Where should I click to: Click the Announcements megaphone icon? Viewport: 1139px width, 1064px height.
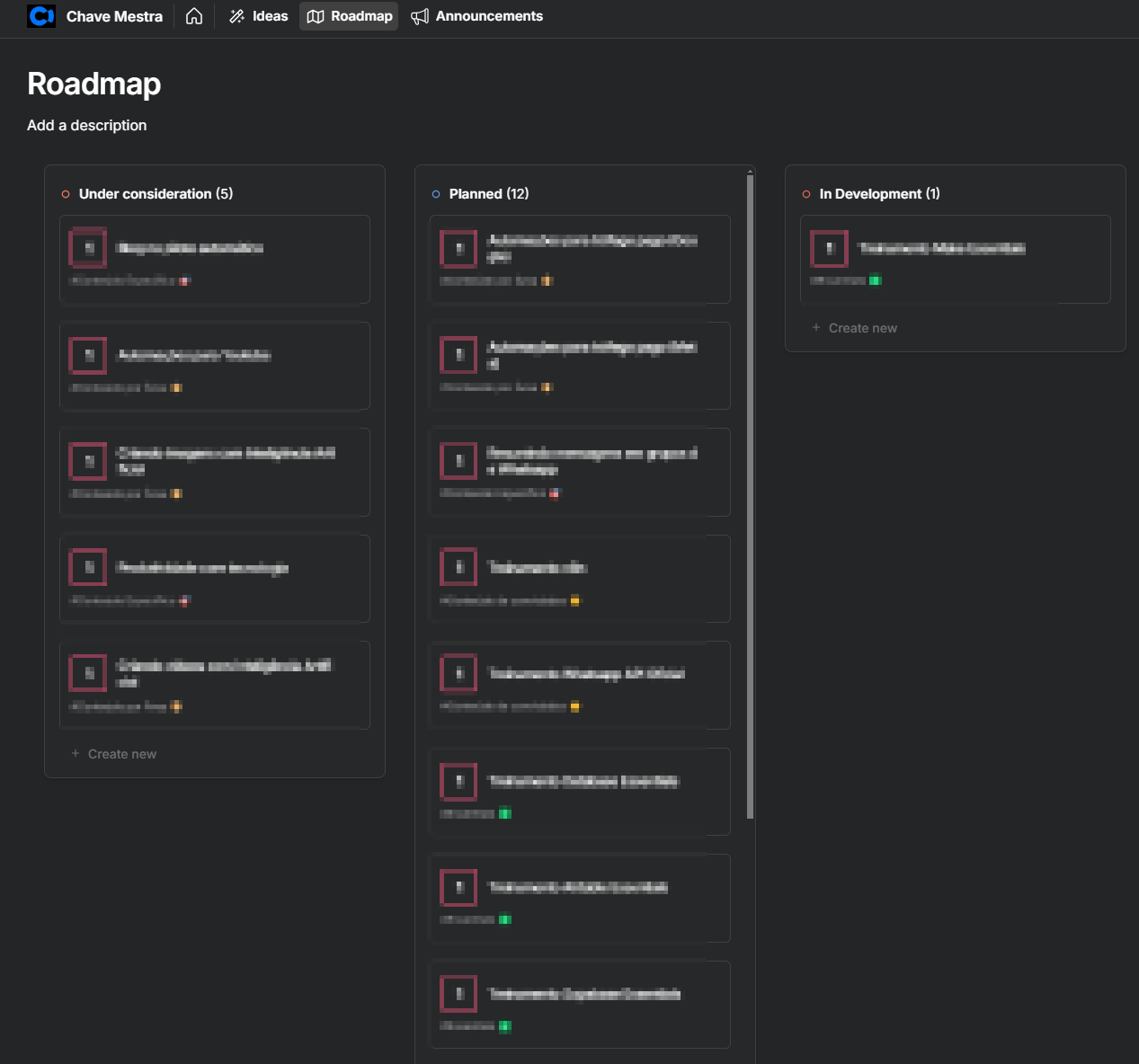pos(420,16)
